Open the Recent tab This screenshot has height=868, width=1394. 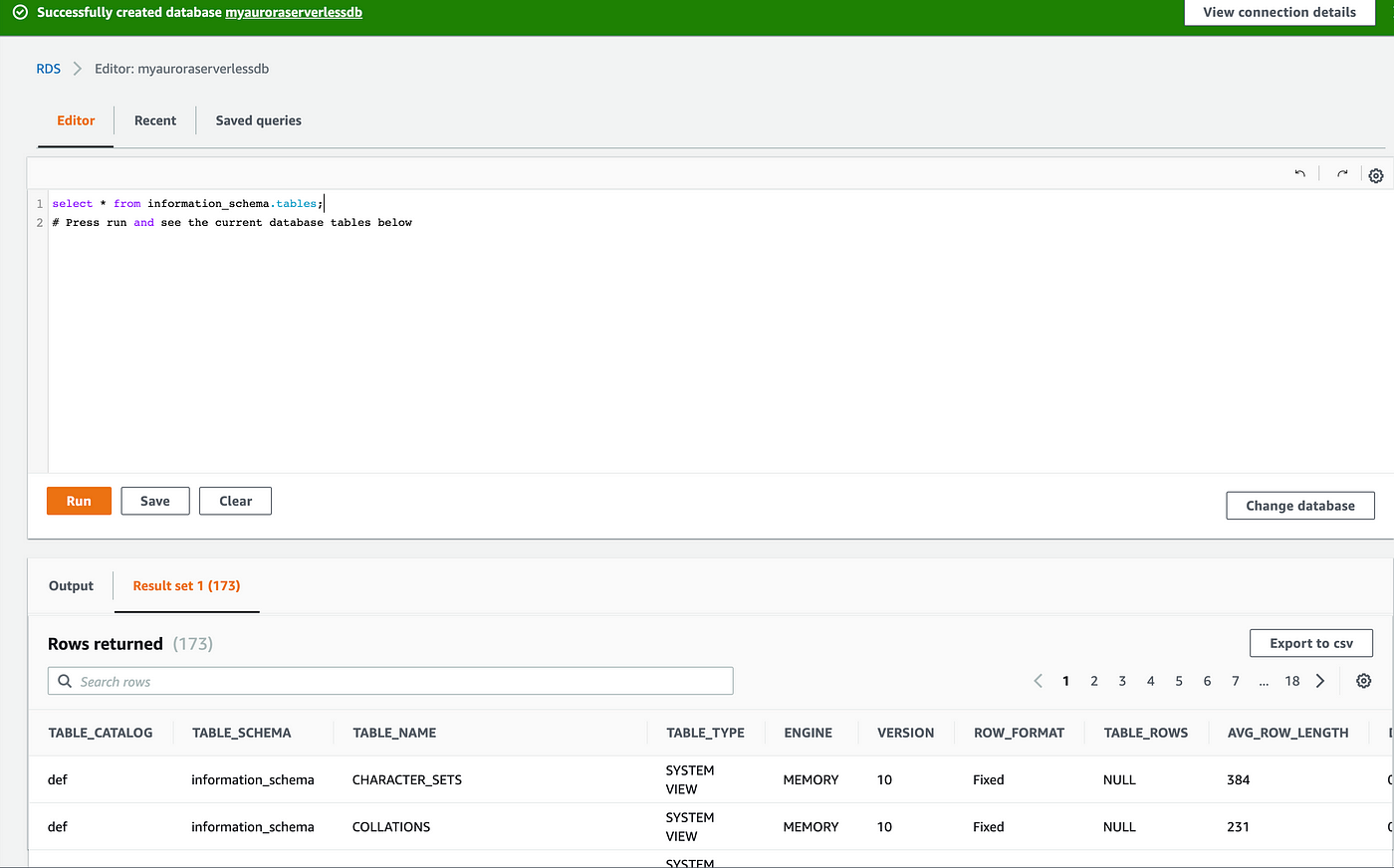point(155,120)
